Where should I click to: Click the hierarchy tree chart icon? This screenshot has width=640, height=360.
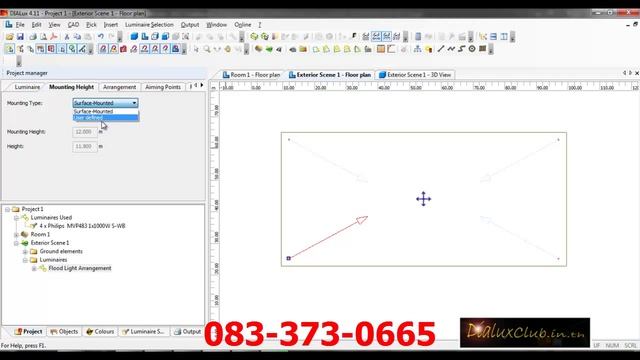pos(417,49)
